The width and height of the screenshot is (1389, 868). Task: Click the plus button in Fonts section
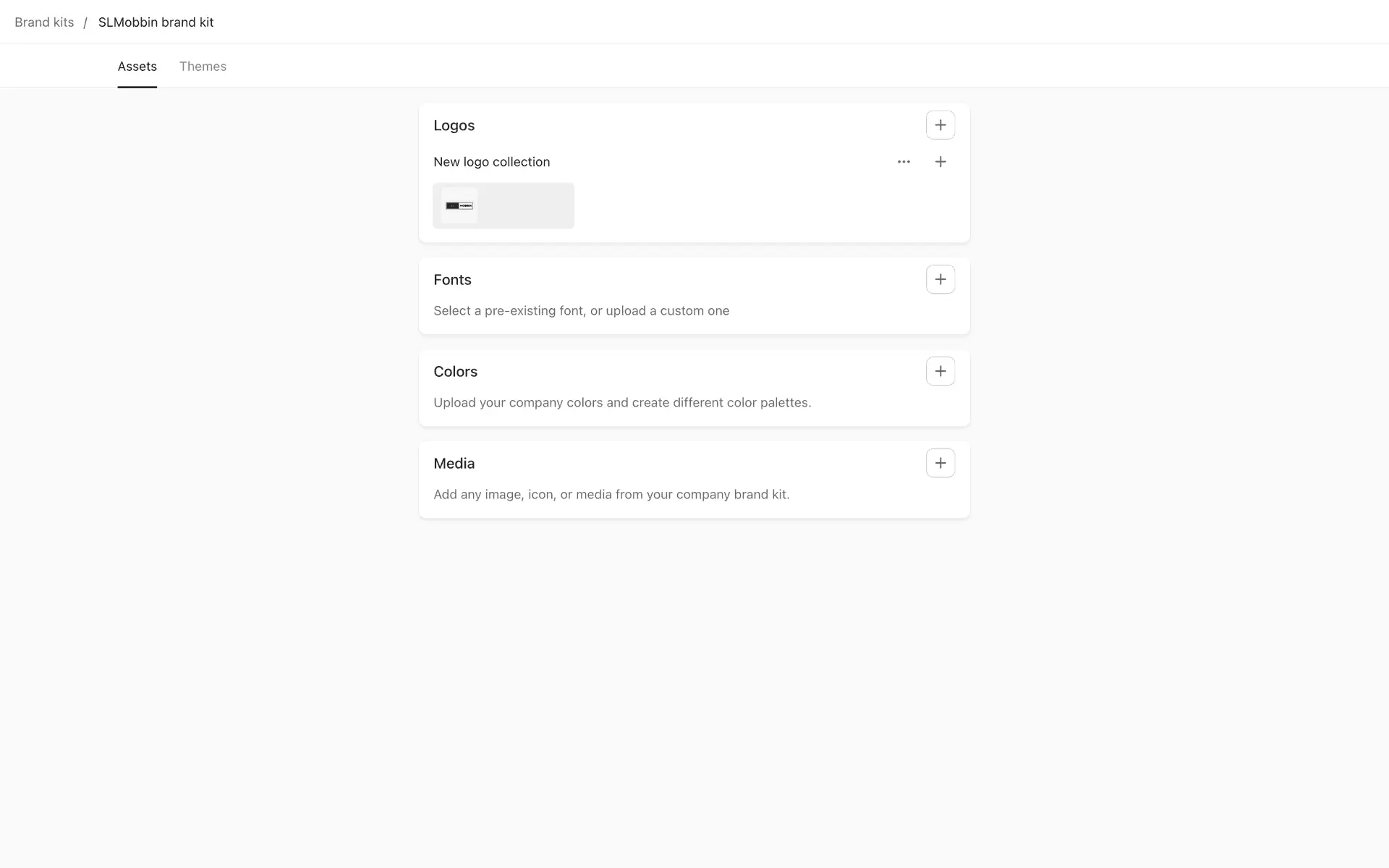point(940,279)
